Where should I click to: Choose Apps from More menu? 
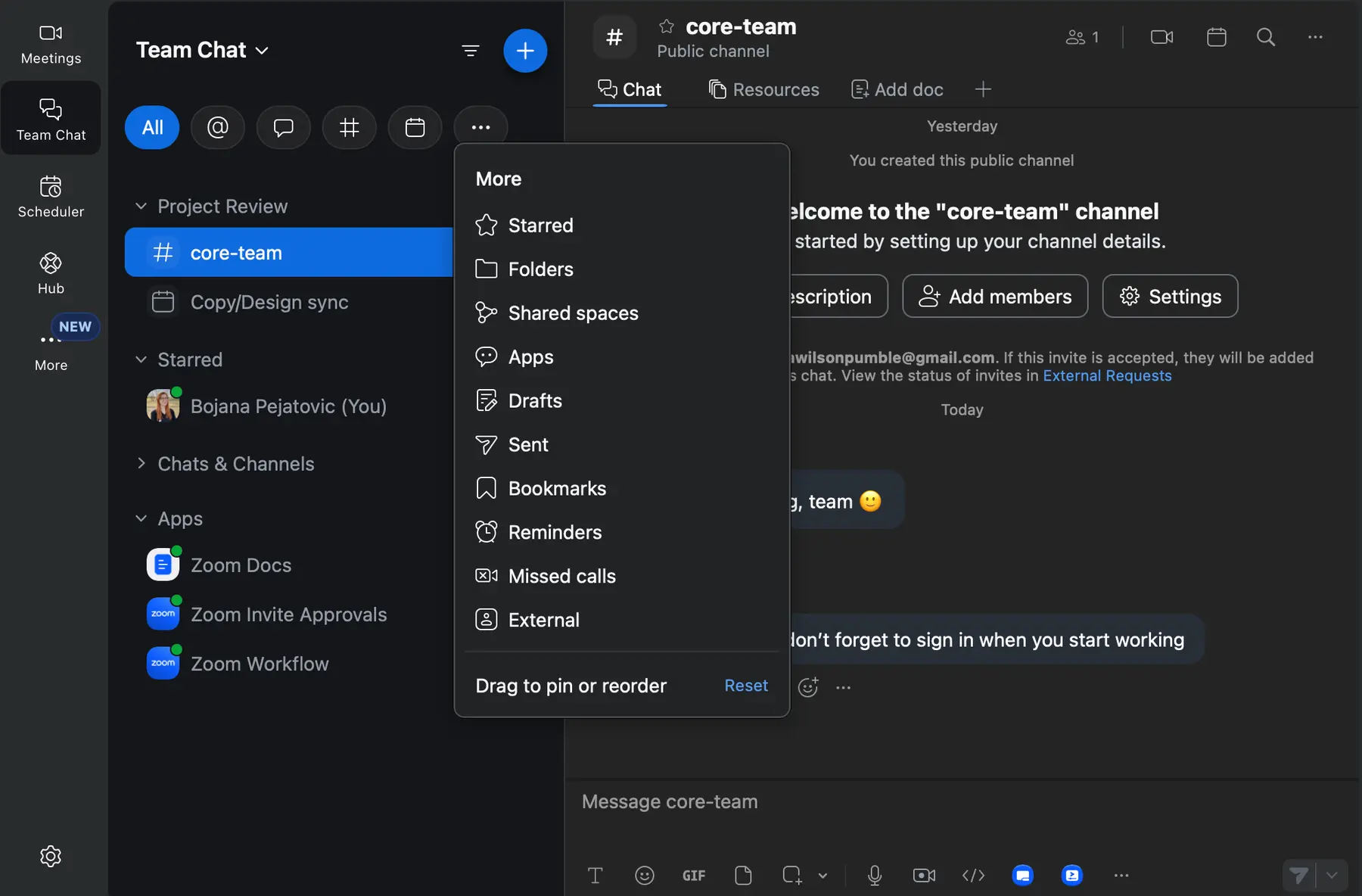621,357
